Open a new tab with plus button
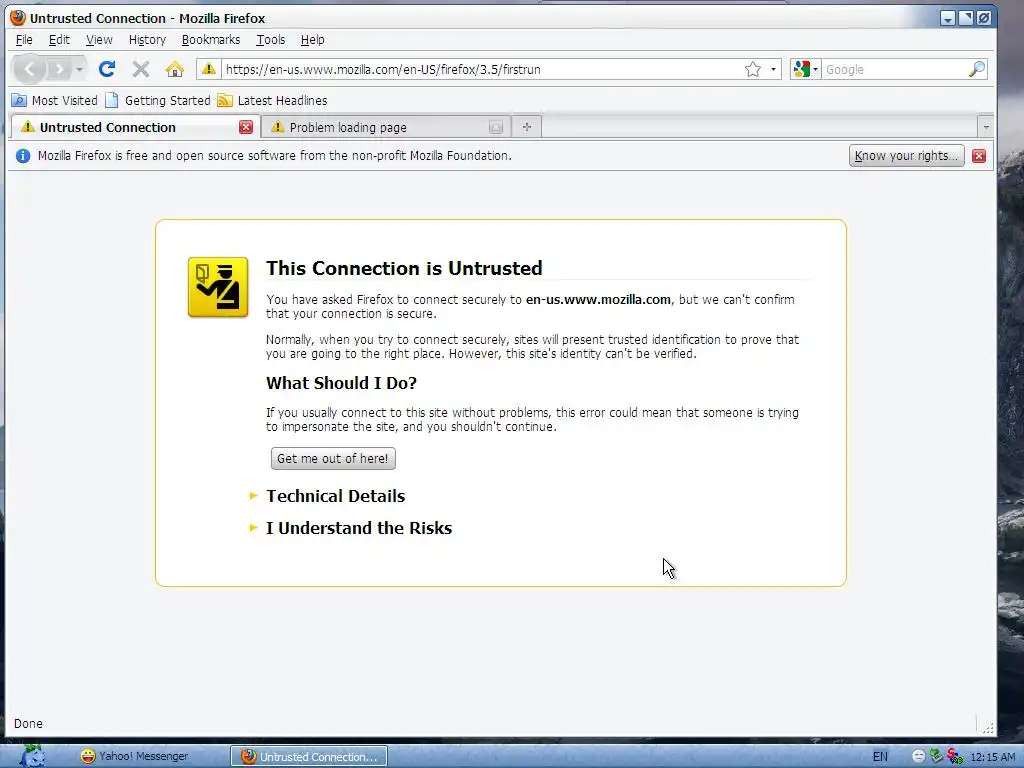The width and height of the screenshot is (1024, 768). (x=527, y=127)
